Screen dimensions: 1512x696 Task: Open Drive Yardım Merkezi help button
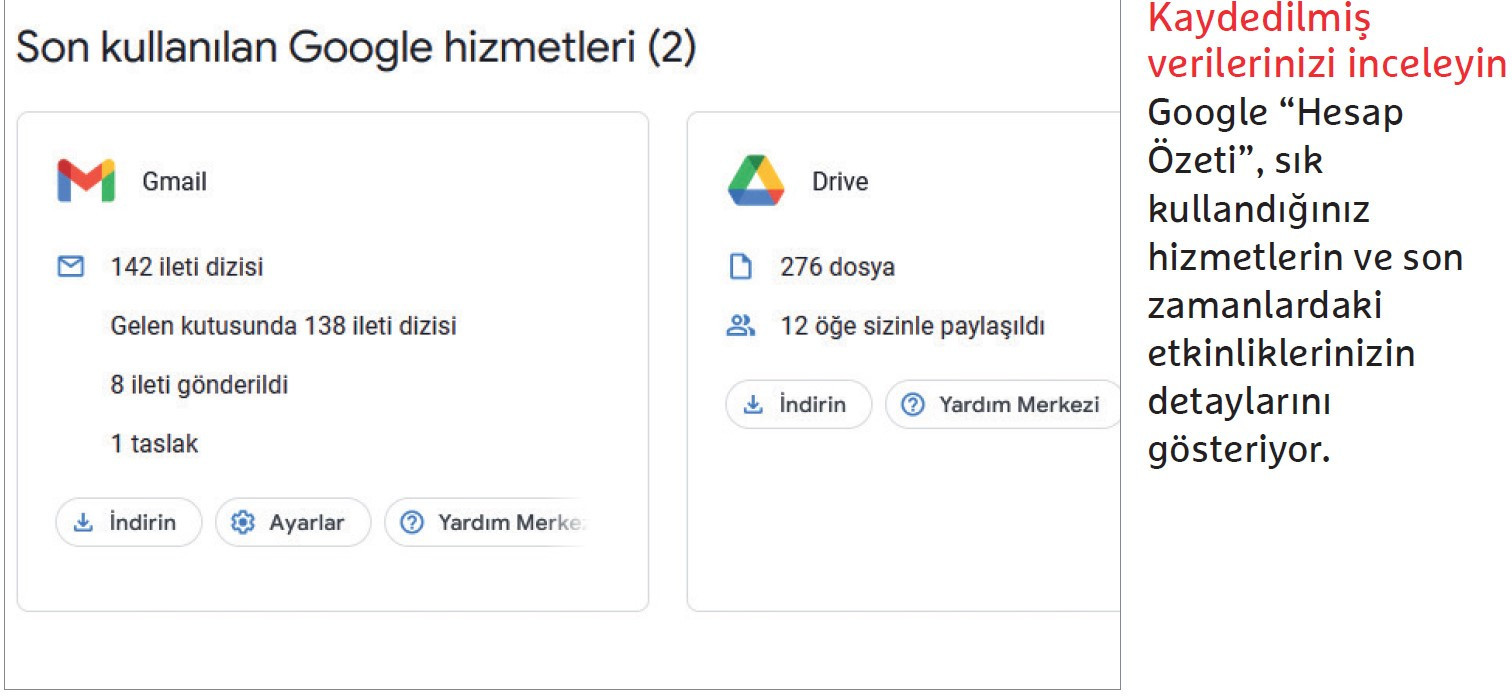tap(1003, 404)
